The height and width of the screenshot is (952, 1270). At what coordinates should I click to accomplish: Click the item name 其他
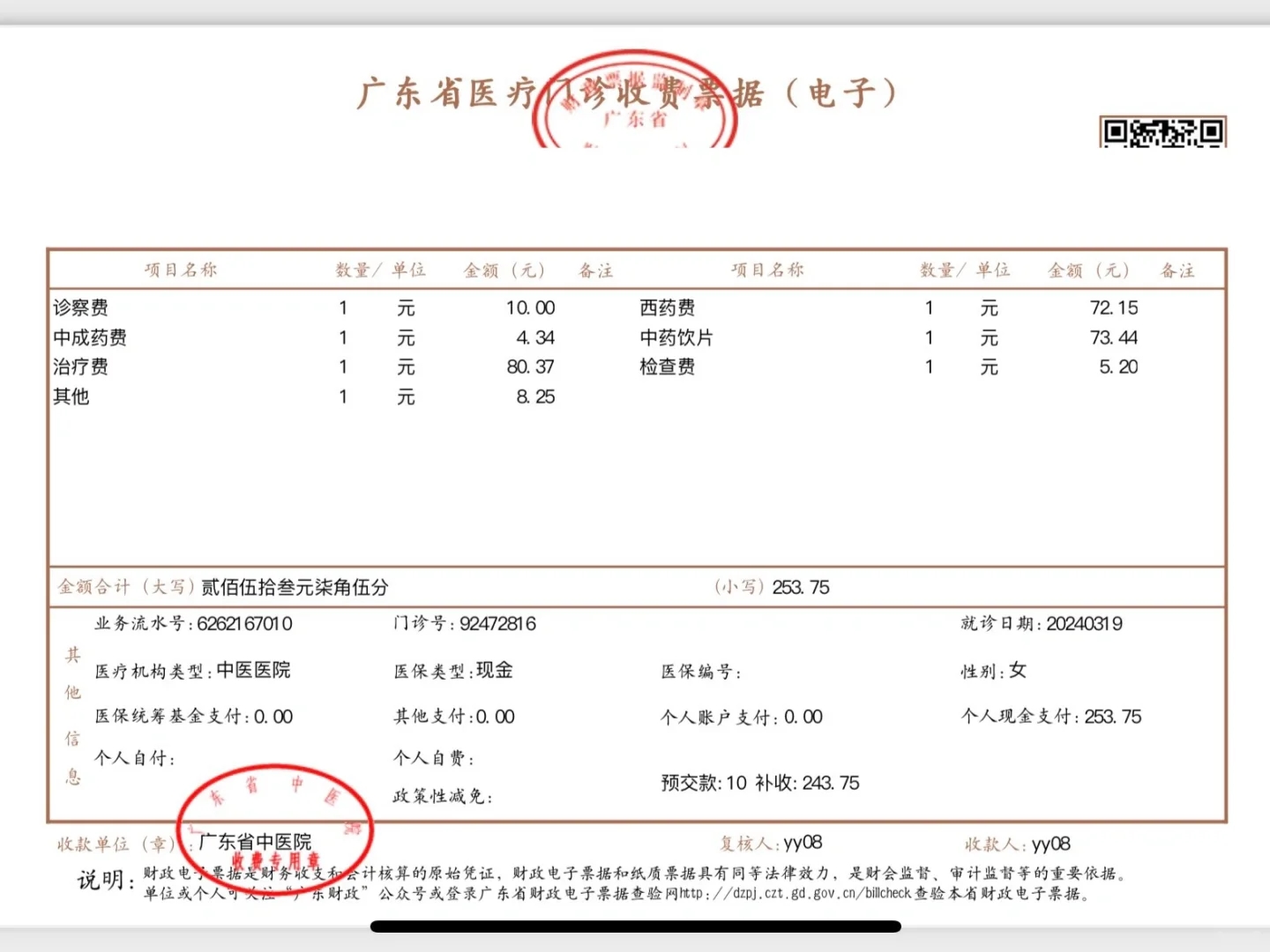[71, 397]
